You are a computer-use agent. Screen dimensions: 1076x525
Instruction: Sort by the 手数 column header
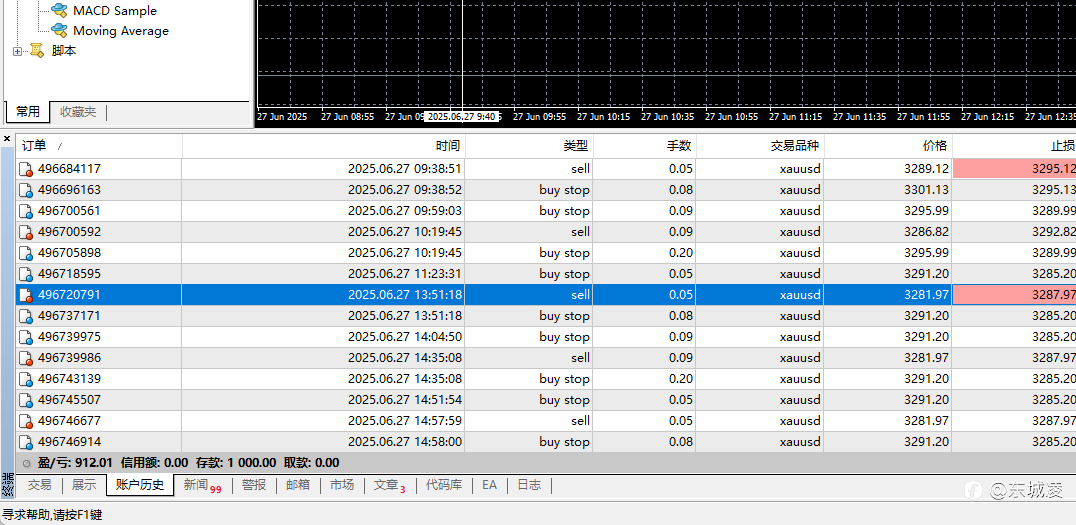coord(645,145)
